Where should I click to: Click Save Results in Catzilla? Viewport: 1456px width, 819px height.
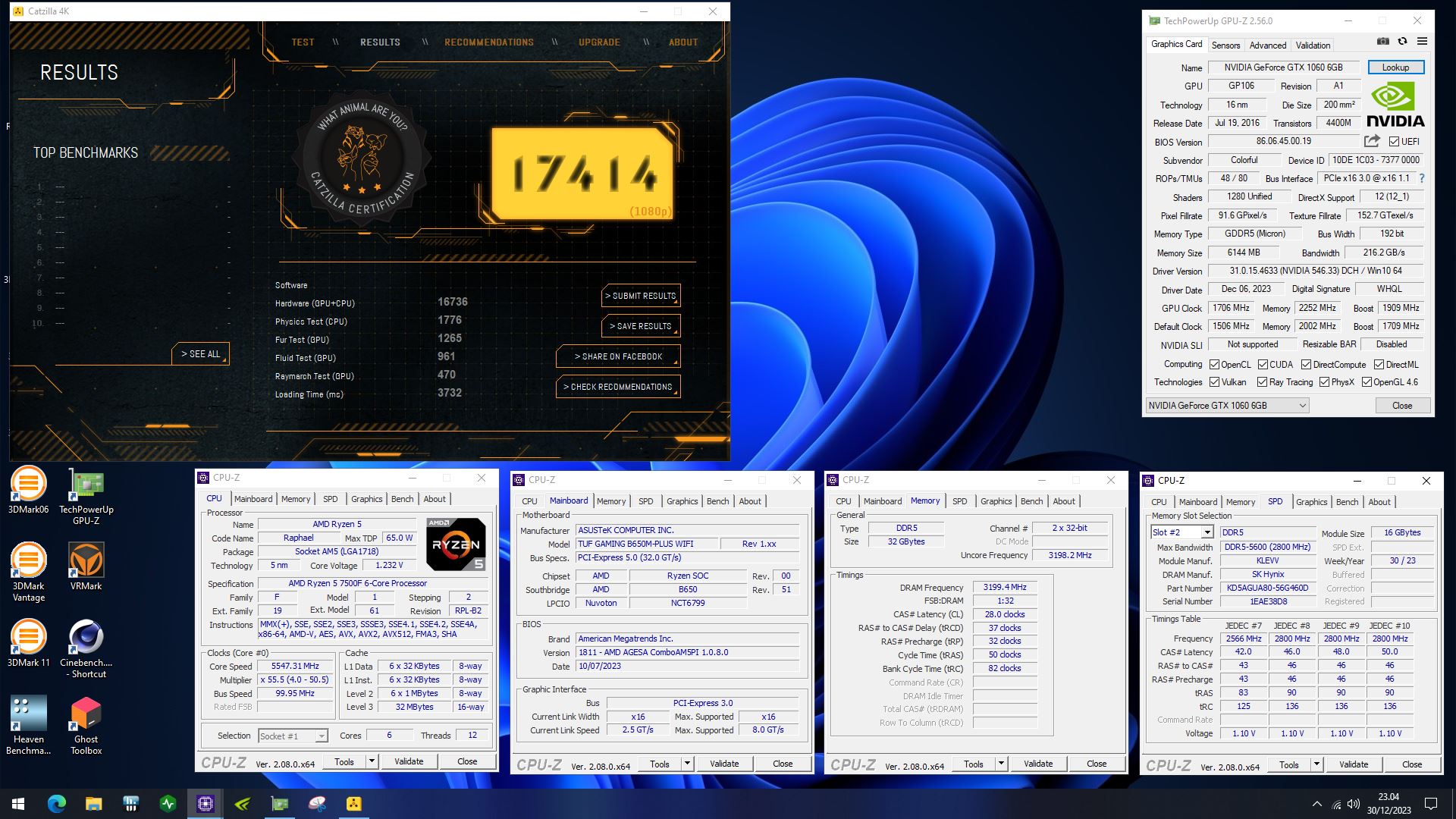[x=641, y=326]
